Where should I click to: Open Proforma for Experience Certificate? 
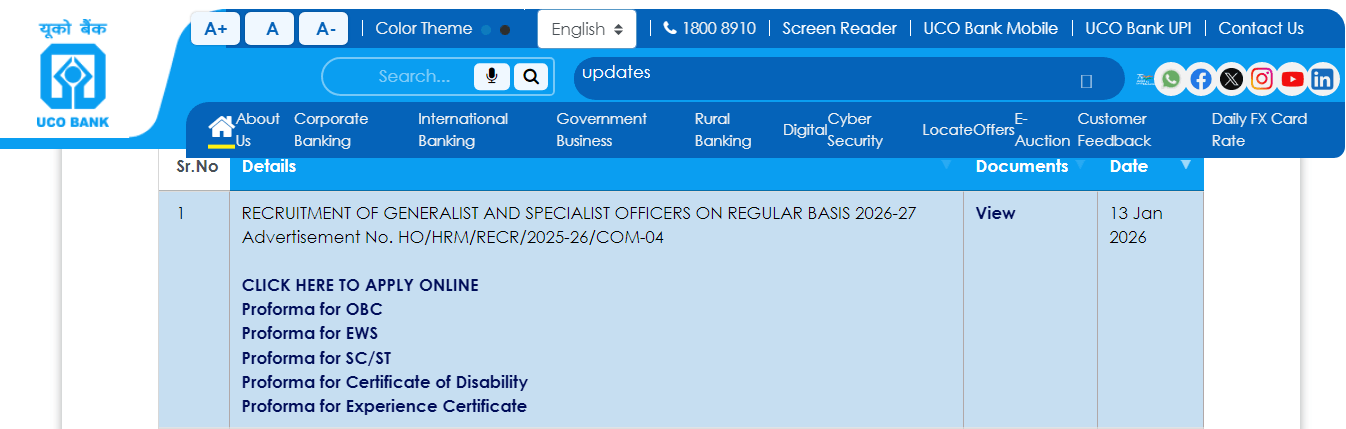(x=384, y=406)
